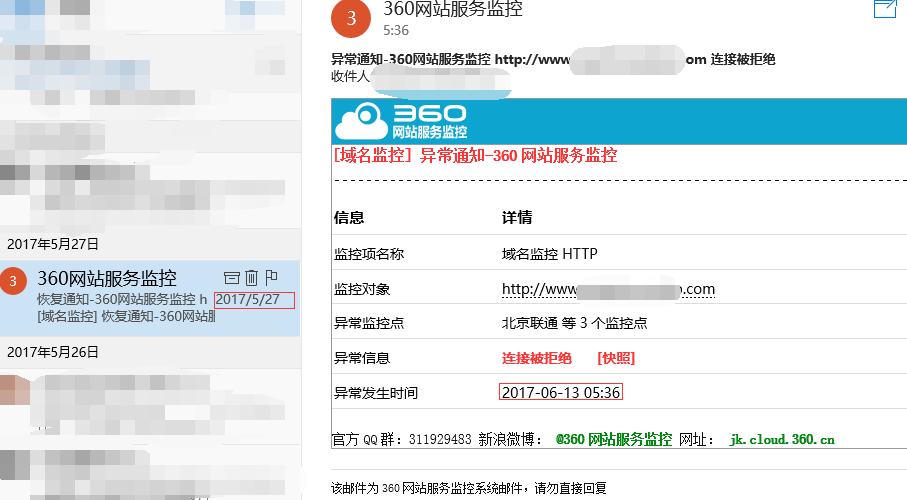Click the large sender avatar in the email header

(351, 18)
